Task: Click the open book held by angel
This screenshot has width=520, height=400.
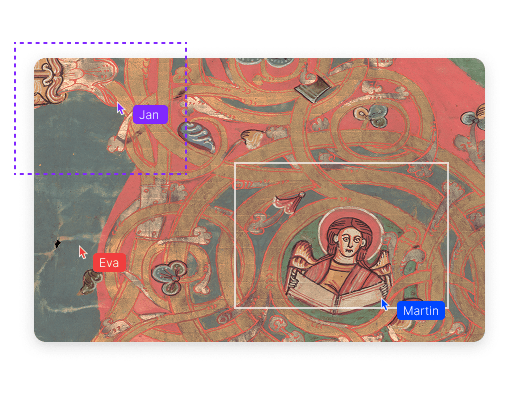Action: tap(336, 292)
